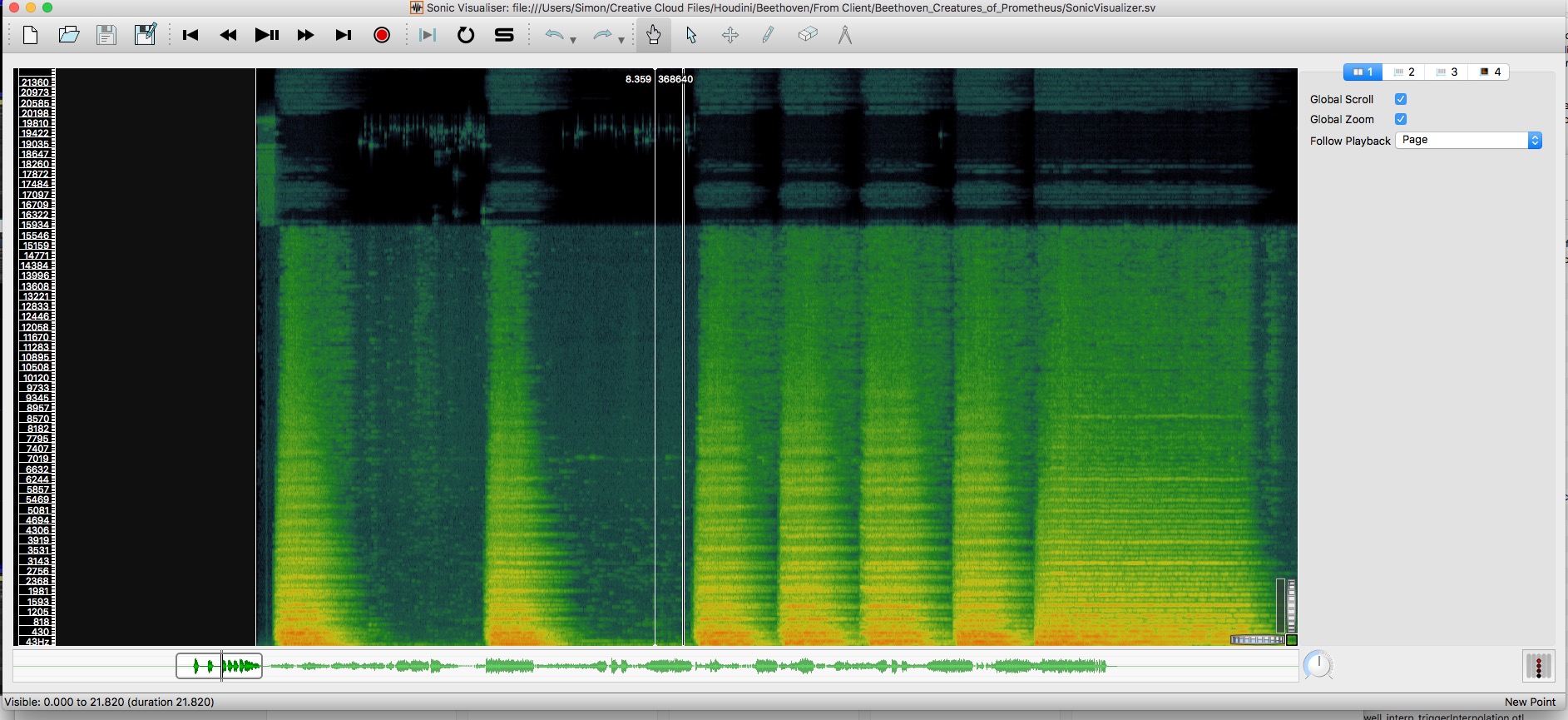Image resolution: width=1568 pixels, height=720 pixels.
Task: Toggle Loop Playback mode
Action: pyautogui.click(x=466, y=35)
